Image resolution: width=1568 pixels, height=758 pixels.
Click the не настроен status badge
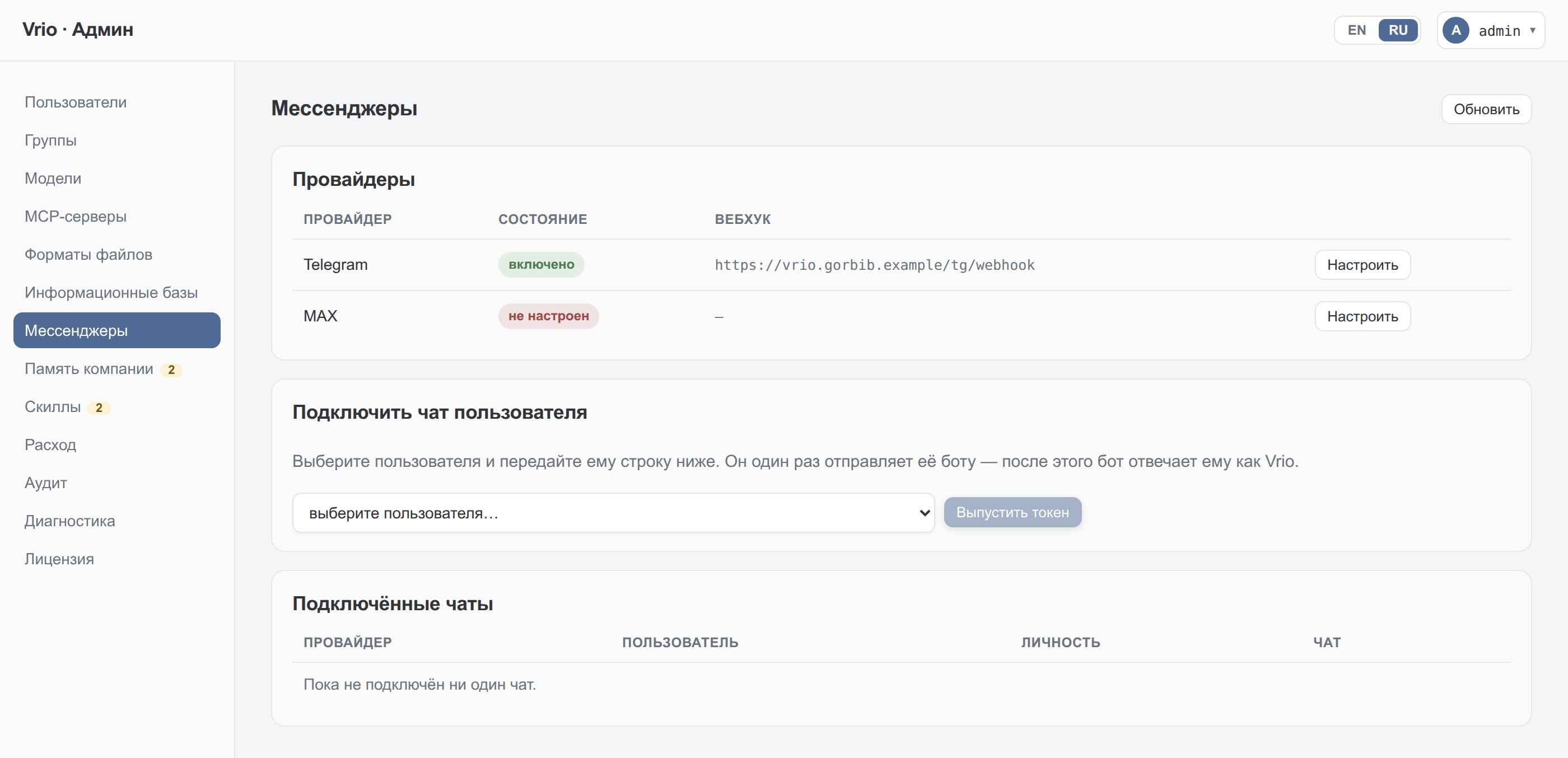548,316
